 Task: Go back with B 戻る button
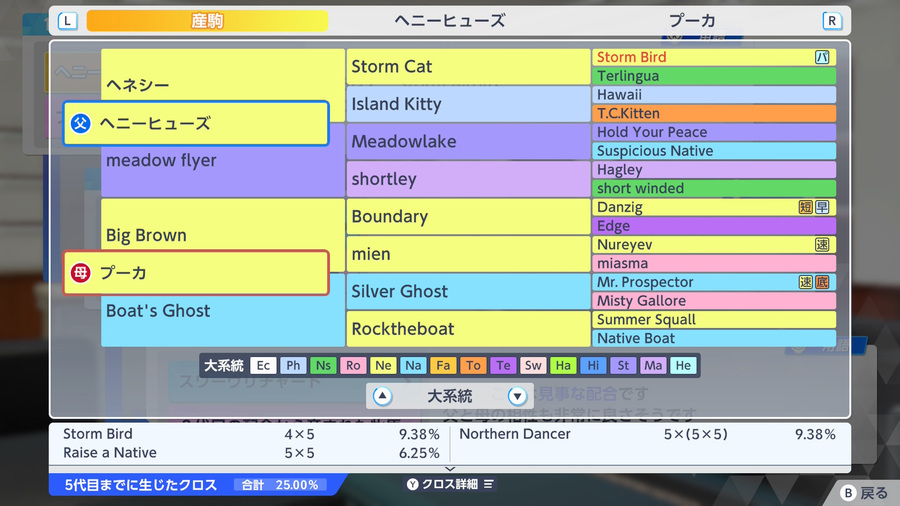click(x=864, y=493)
